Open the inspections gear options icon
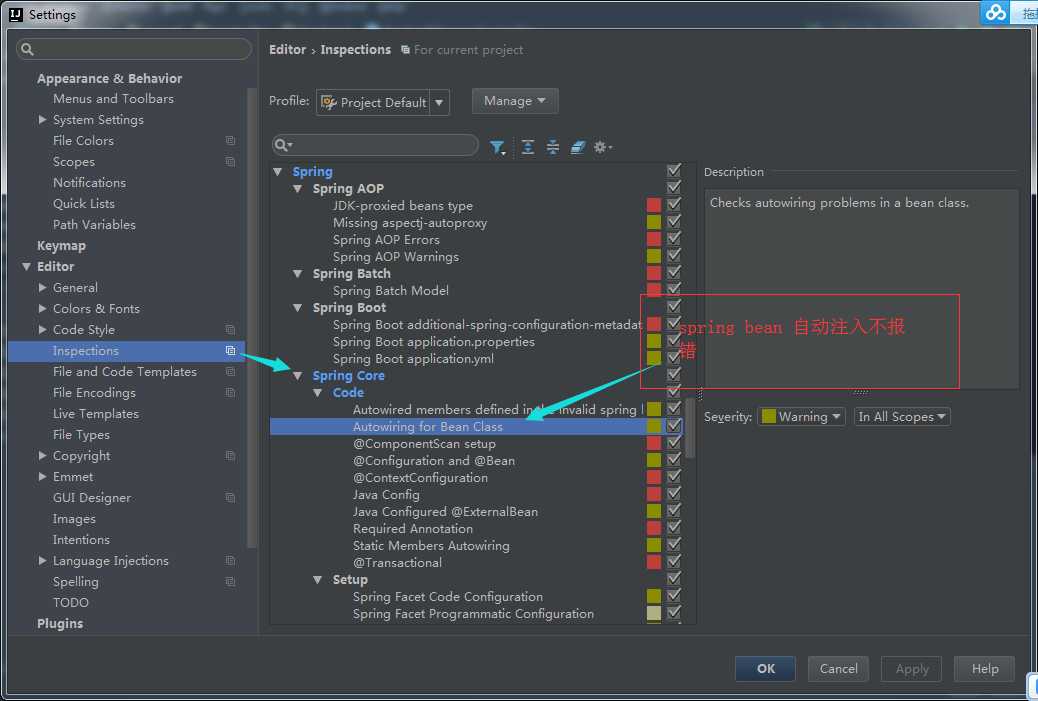 [x=602, y=147]
